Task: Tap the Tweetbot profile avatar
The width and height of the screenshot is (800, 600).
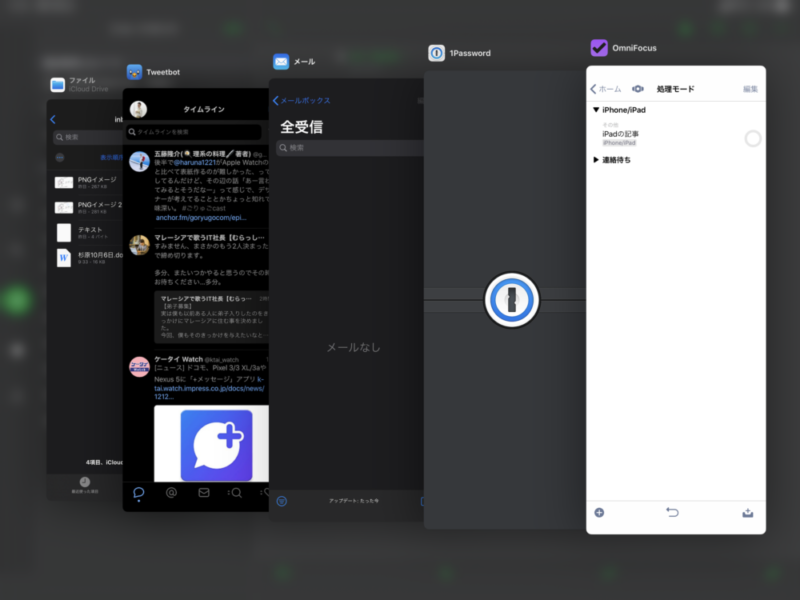Action: pos(138,109)
